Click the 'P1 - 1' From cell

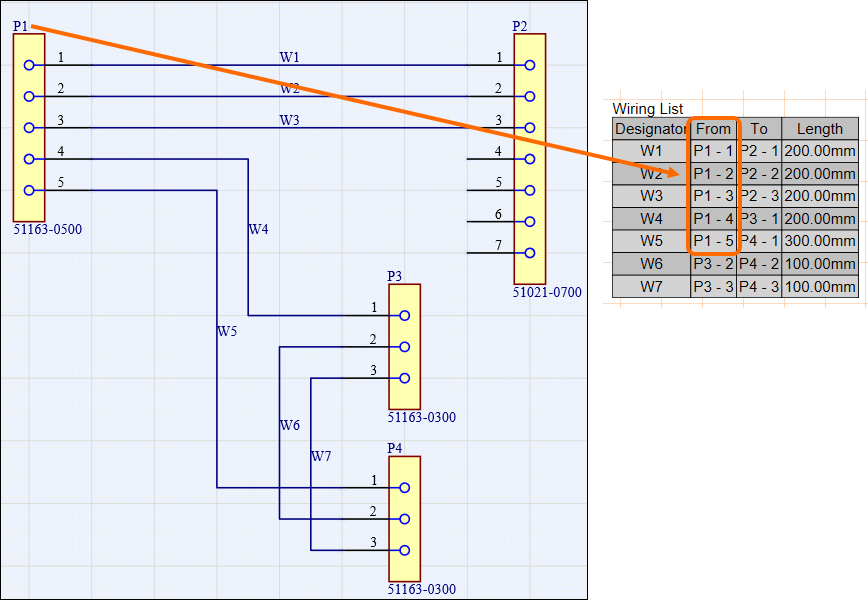714,151
